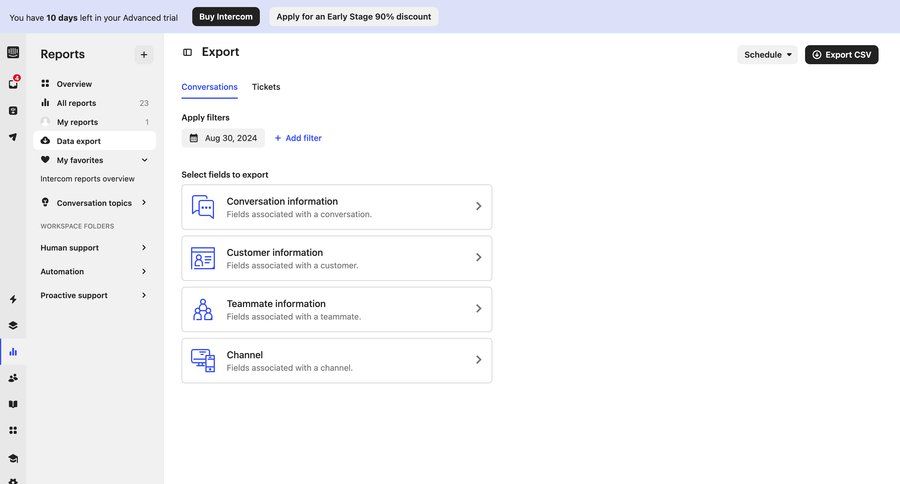Toggle sidebar icon next to Export title
Image resolution: width=900 pixels, height=484 pixels.
click(x=187, y=52)
